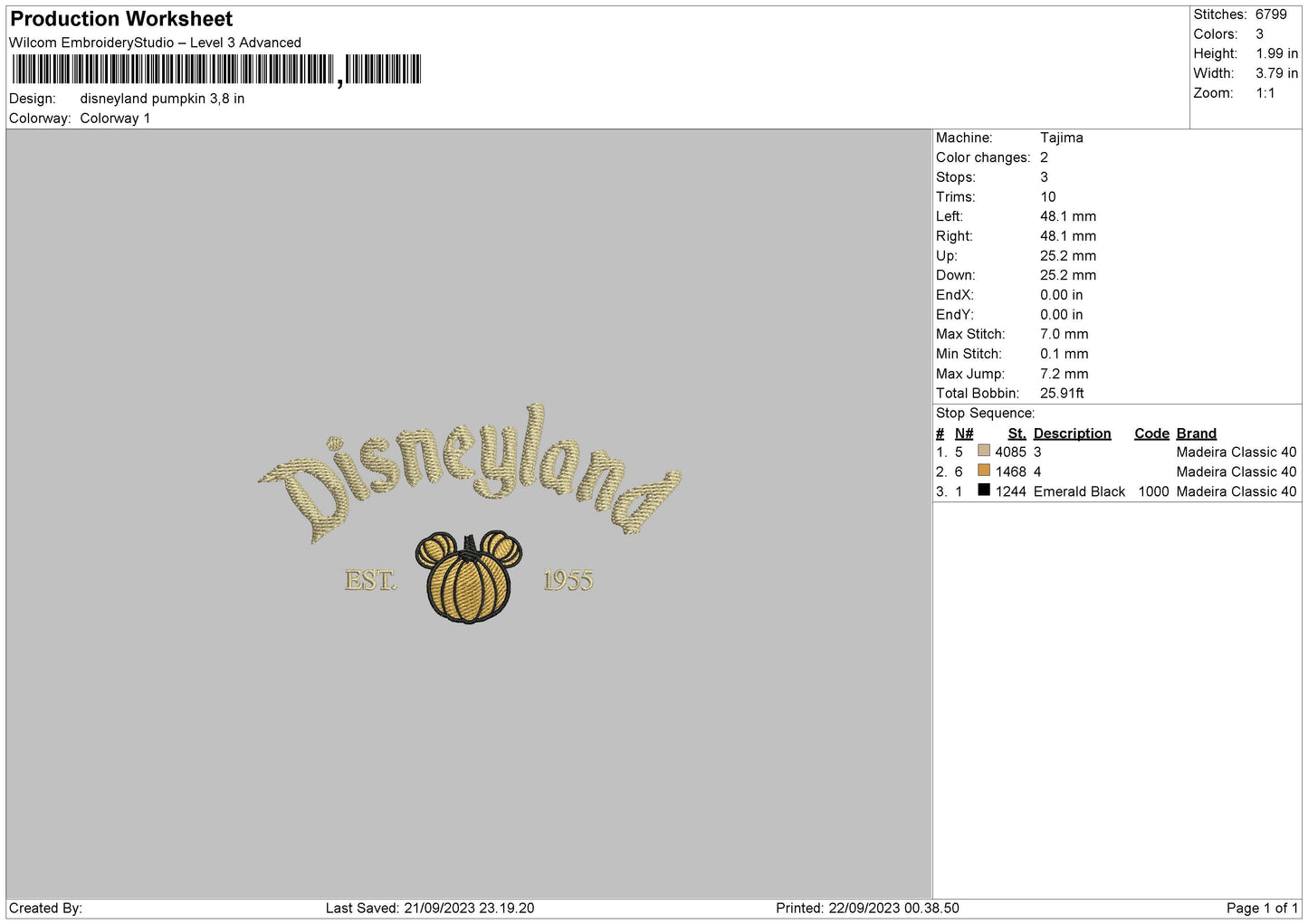Click the Max Stitch value 7.0 mm
The image size is (1308, 924).
point(1064,334)
